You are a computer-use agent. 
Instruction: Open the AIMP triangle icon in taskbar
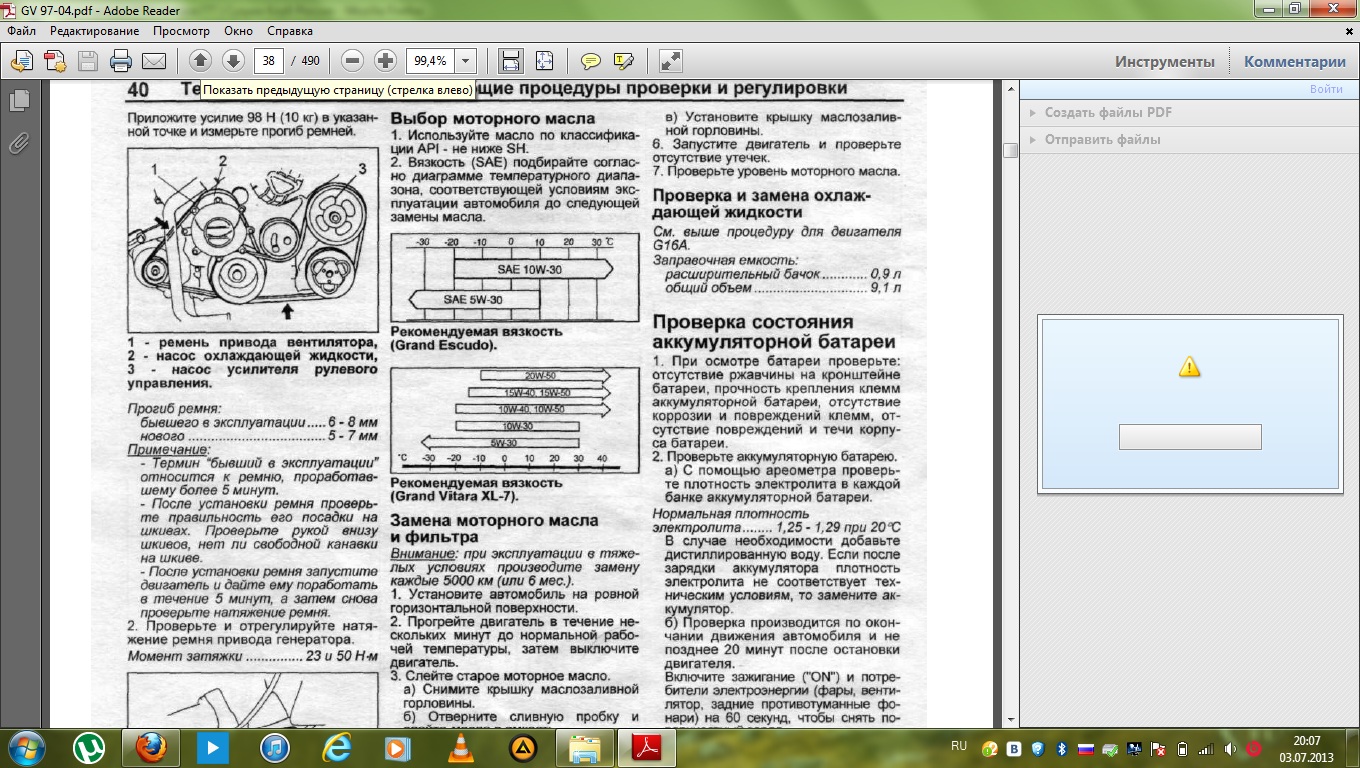[522, 748]
